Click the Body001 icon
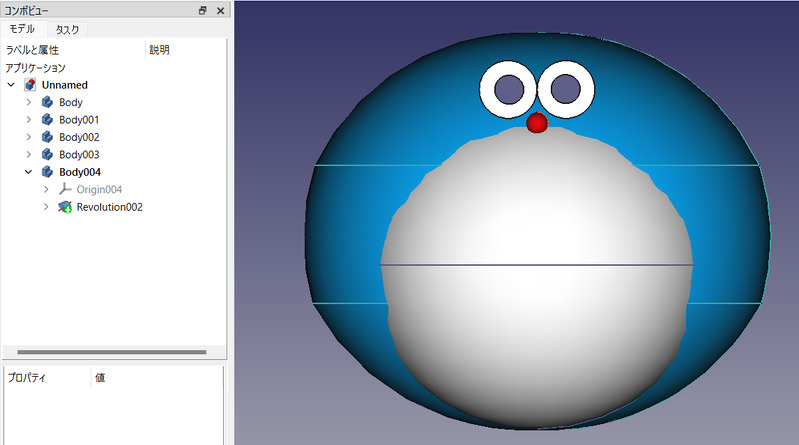799x445 pixels. 47,119
